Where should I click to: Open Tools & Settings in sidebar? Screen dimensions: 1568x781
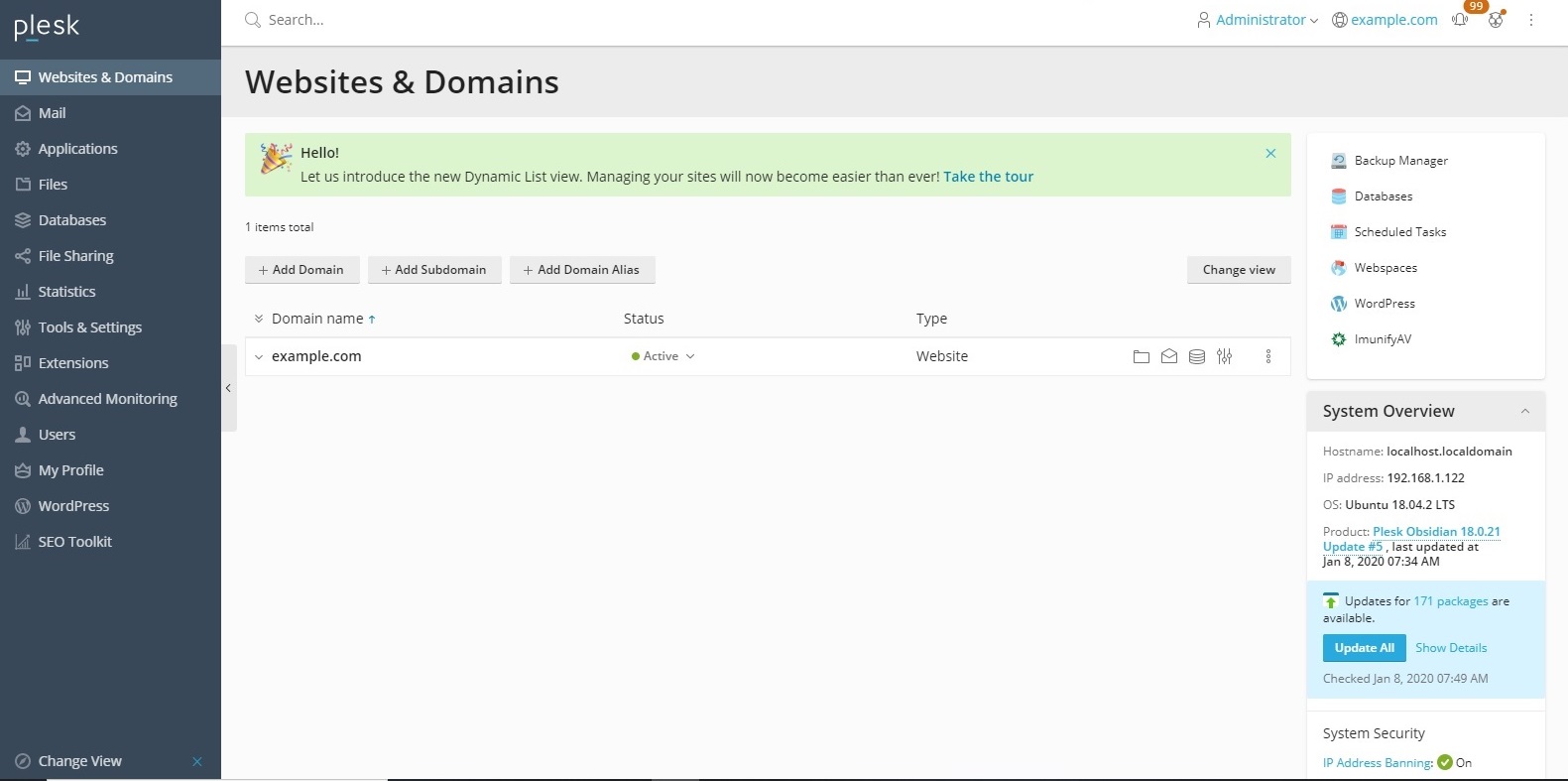coord(89,327)
